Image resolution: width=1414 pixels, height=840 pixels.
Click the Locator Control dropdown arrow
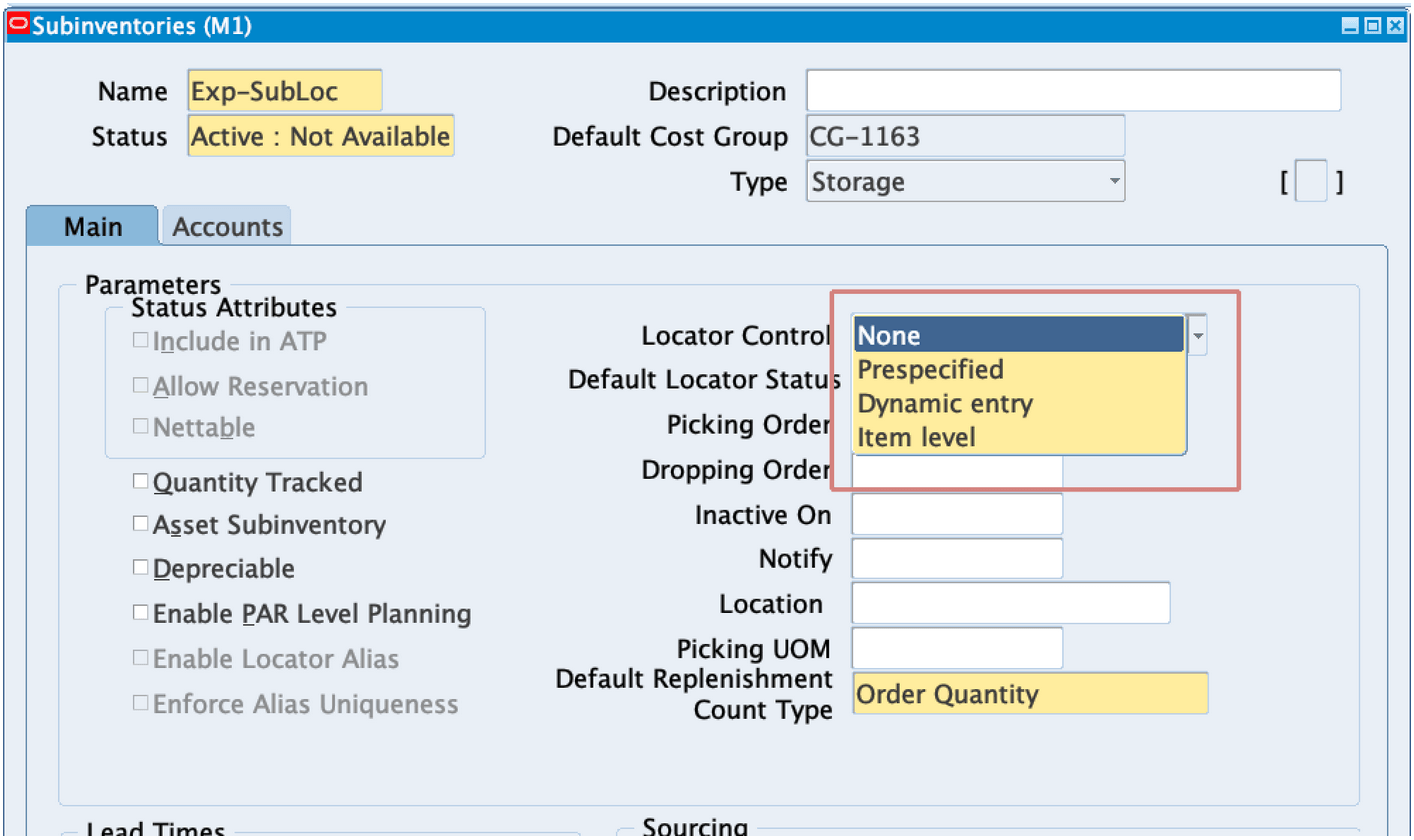click(x=1197, y=336)
